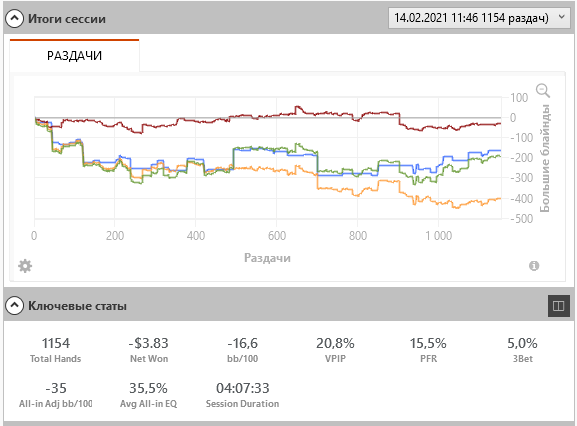
Task: Collapse the Итоги сессии section
Action: click(x=14, y=18)
